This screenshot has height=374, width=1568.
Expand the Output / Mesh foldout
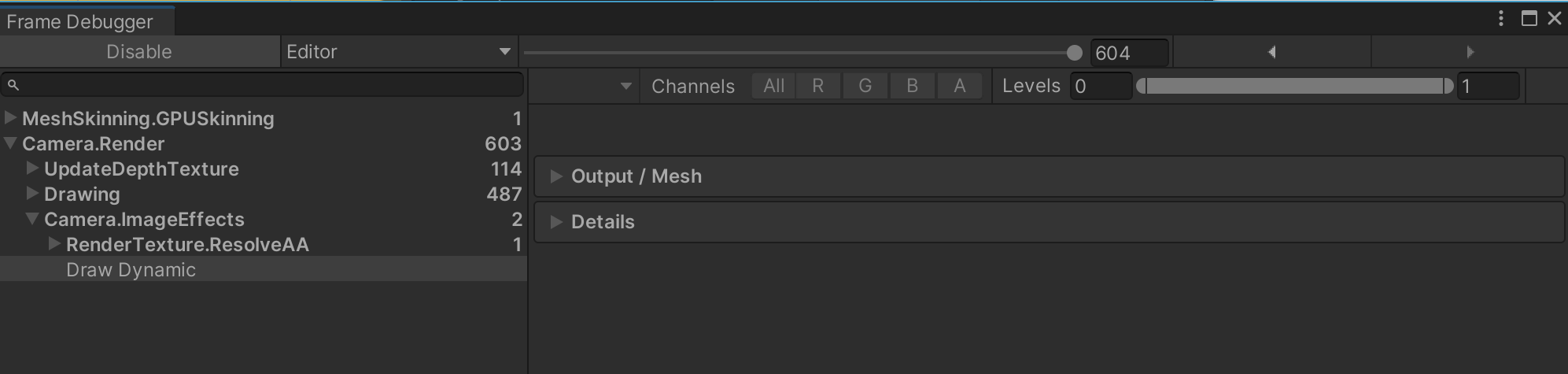tap(556, 176)
